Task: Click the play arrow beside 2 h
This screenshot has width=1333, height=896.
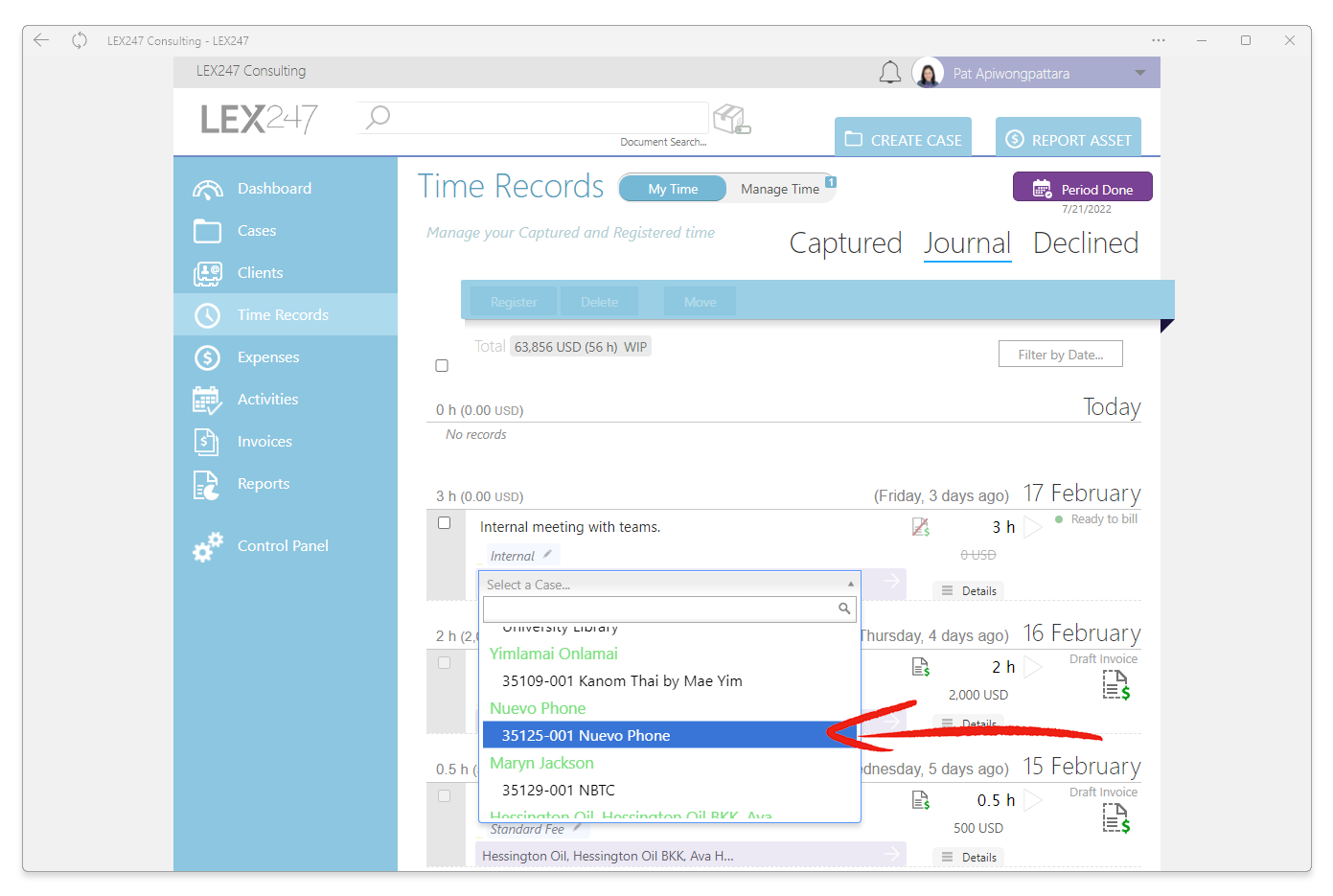Action: pos(1032,667)
